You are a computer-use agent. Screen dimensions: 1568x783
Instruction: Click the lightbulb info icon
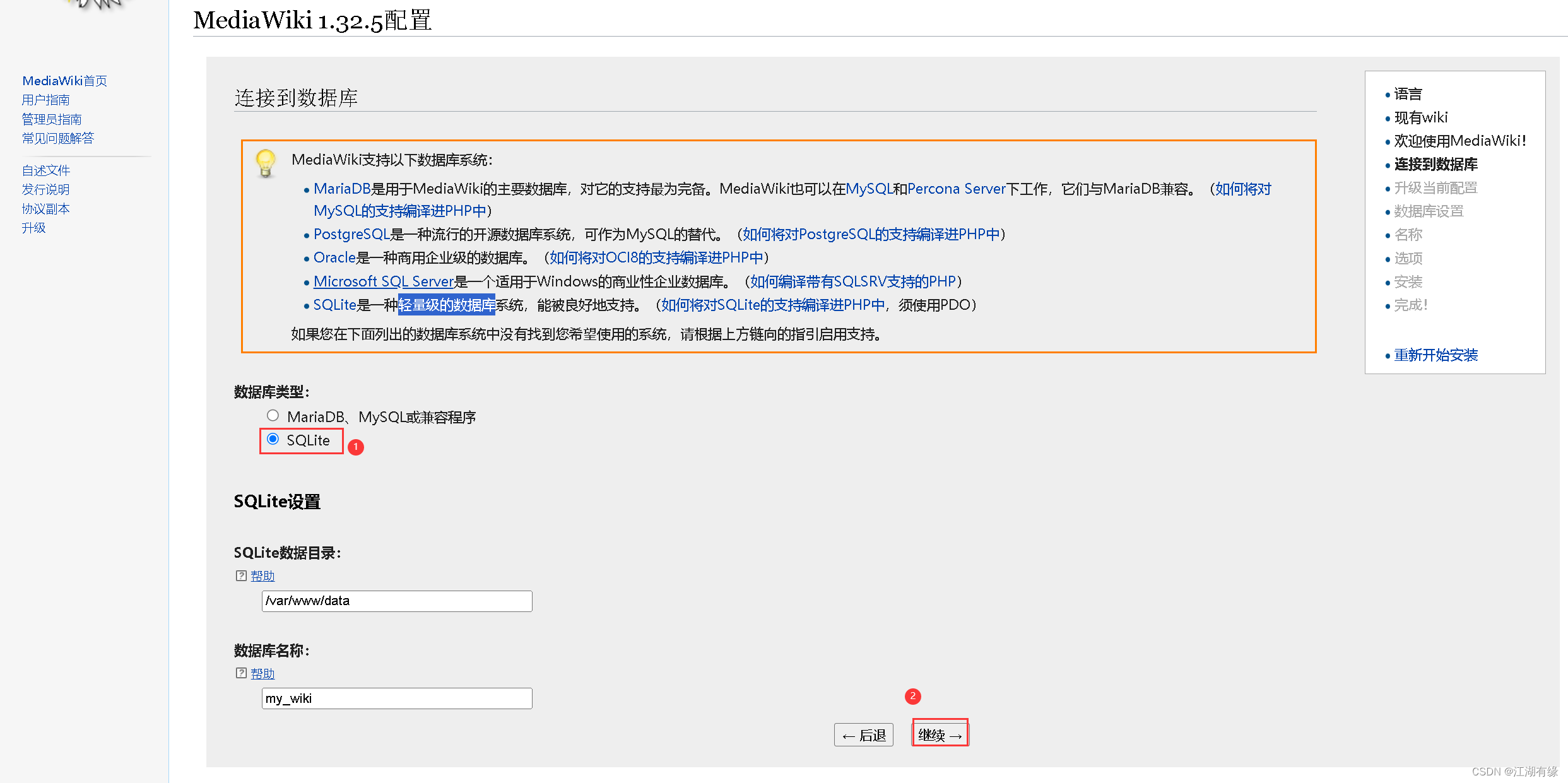[266, 163]
